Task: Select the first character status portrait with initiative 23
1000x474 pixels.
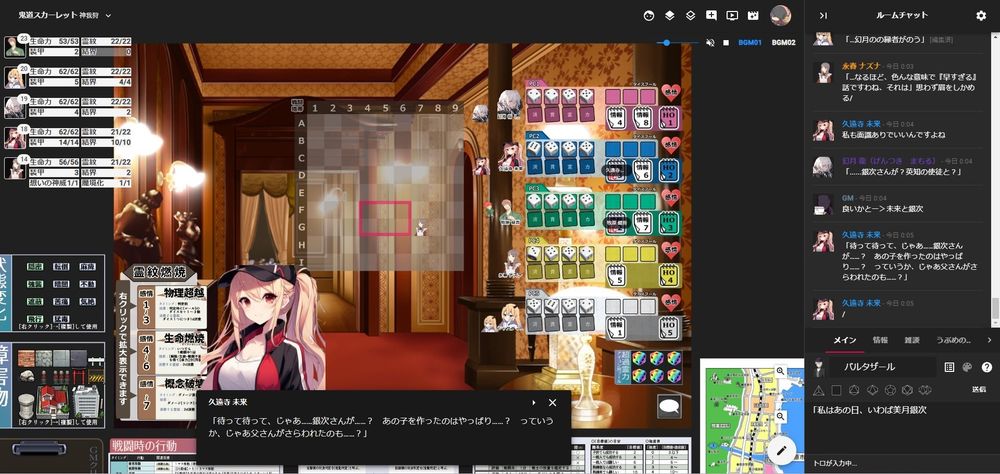Action: coord(14,47)
